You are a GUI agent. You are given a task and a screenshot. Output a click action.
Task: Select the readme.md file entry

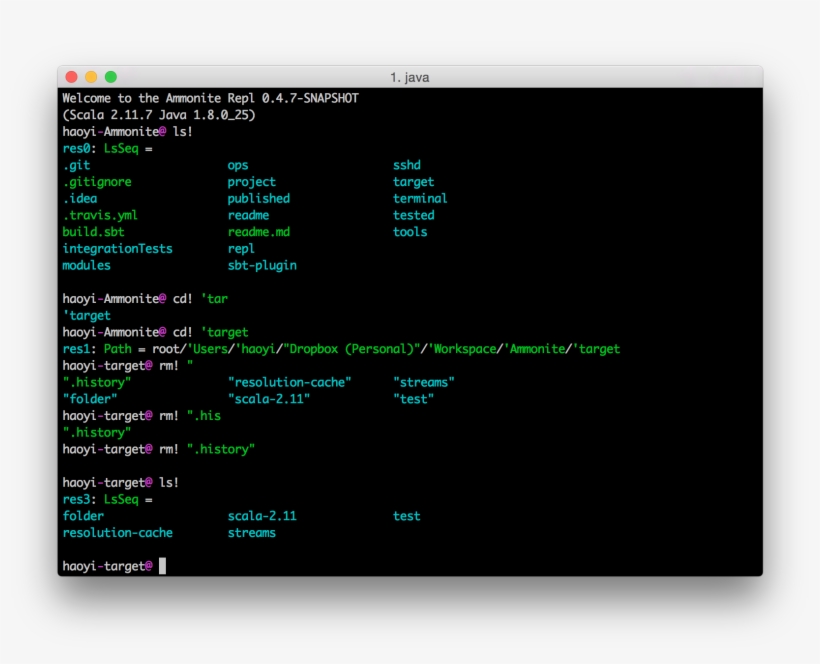click(258, 232)
